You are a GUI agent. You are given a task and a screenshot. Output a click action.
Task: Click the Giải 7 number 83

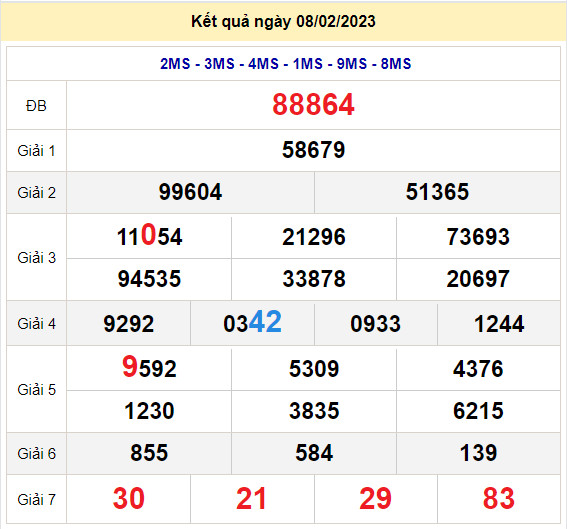pyautogui.click(x=499, y=499)
